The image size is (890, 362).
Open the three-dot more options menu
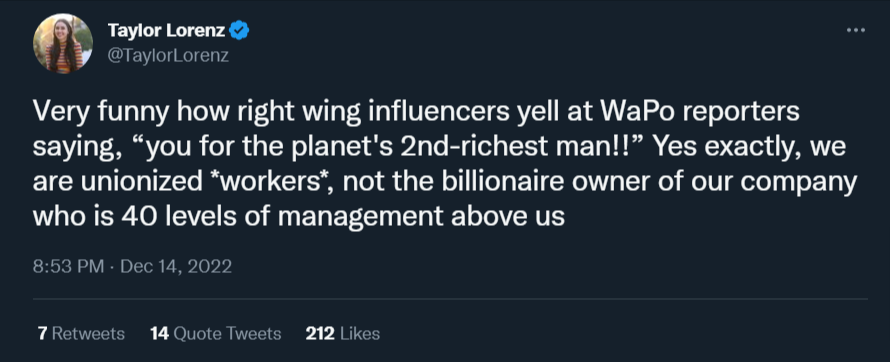[x=855, y=30]
